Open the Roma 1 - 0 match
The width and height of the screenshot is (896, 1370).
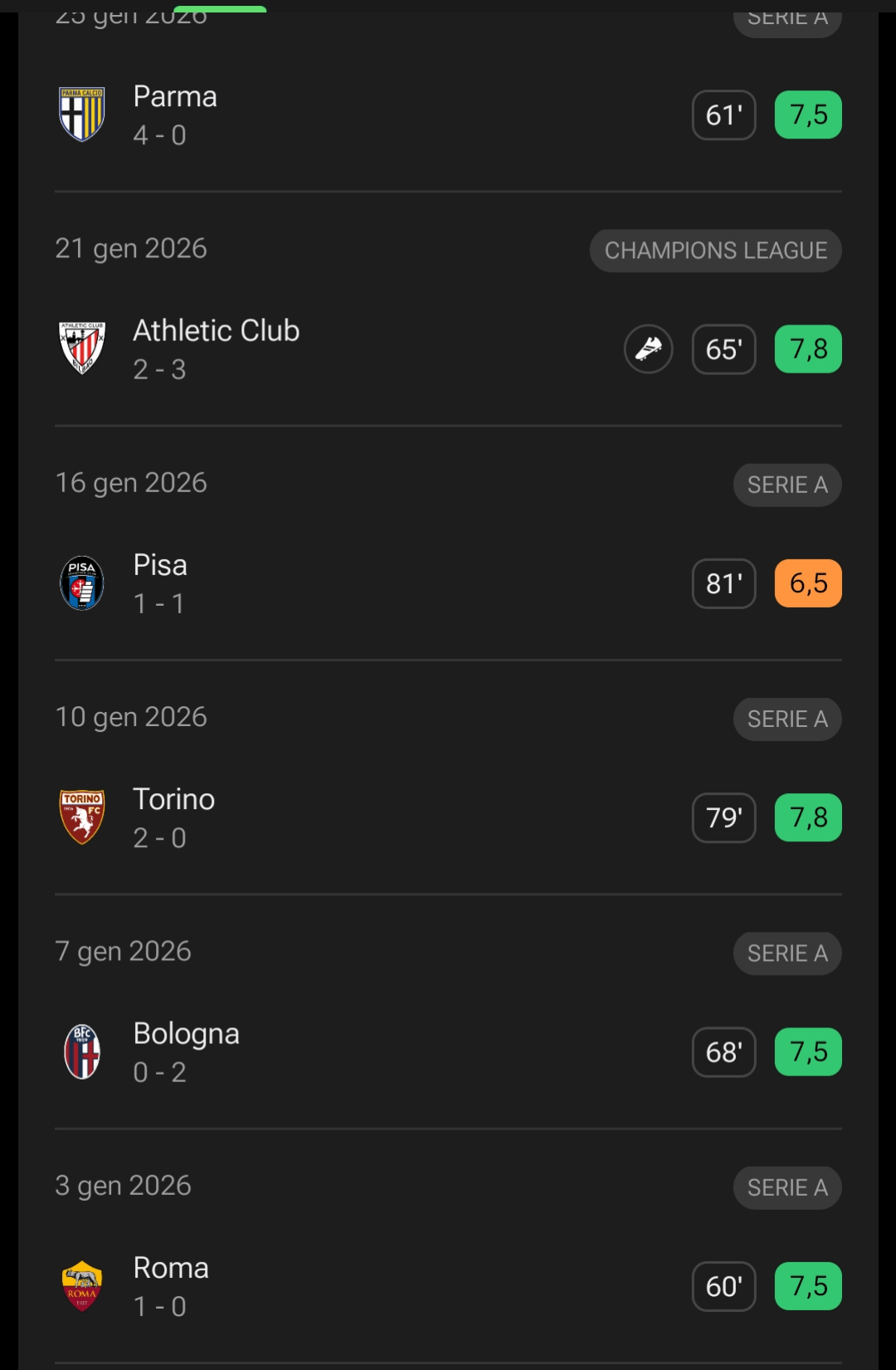pyautogui.click(x=171, y=1286)
